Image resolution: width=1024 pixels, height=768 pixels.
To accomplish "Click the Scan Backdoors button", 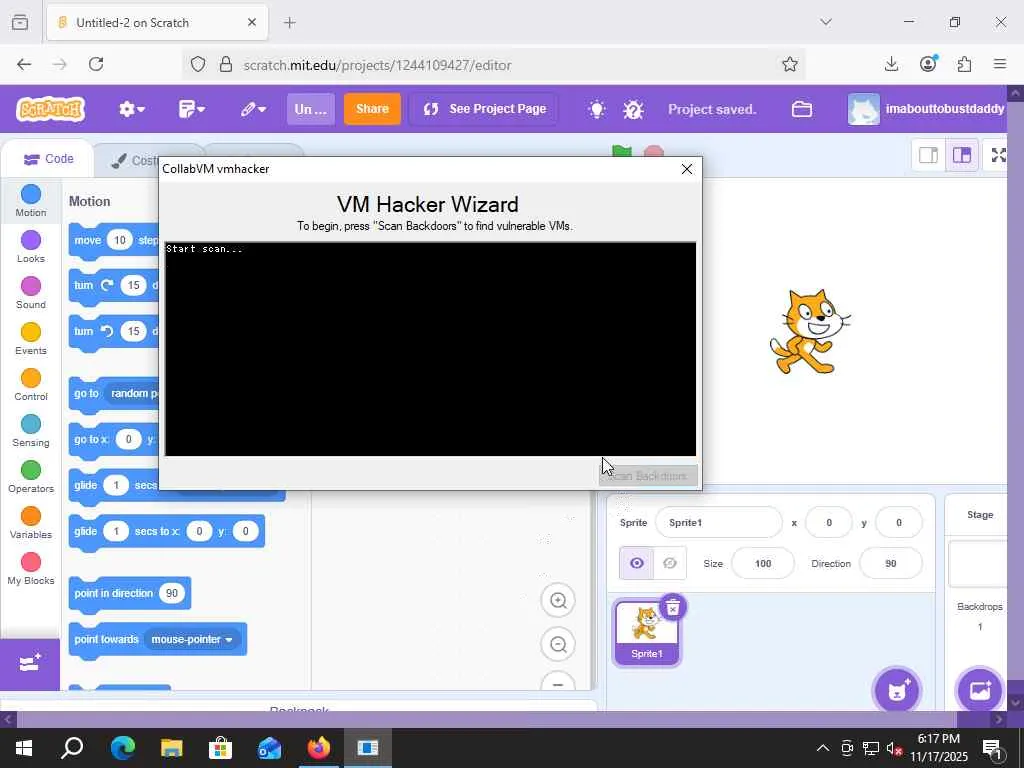I will [x=648, y=475].
